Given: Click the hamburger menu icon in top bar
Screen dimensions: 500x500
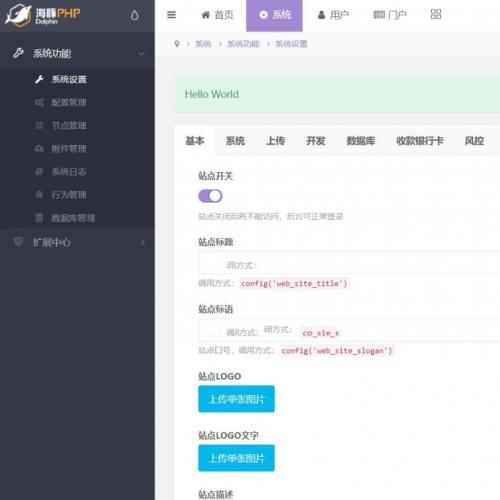Looking at the screenshot, I should [171, 15].
